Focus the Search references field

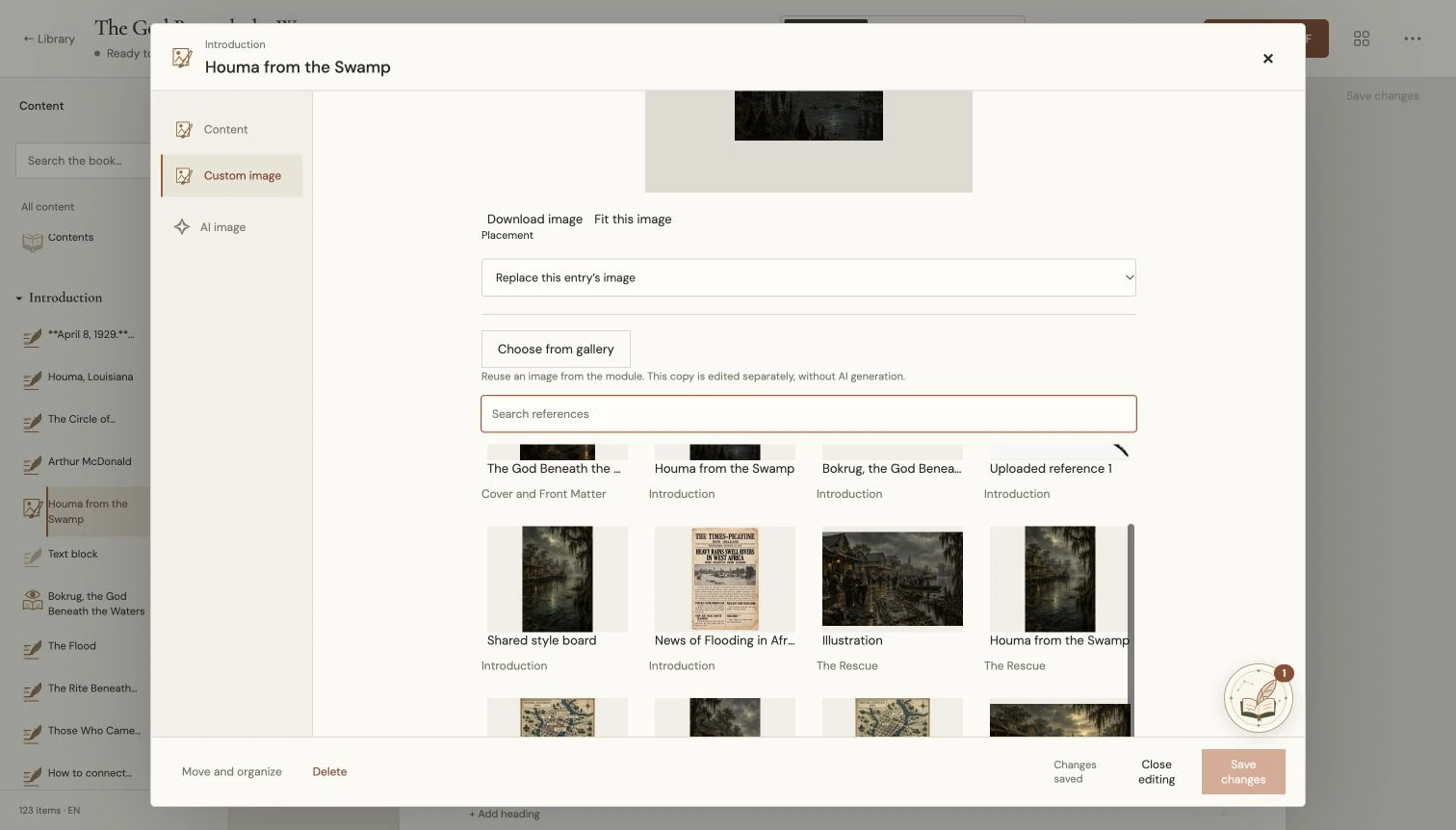(x=809, y=414)
